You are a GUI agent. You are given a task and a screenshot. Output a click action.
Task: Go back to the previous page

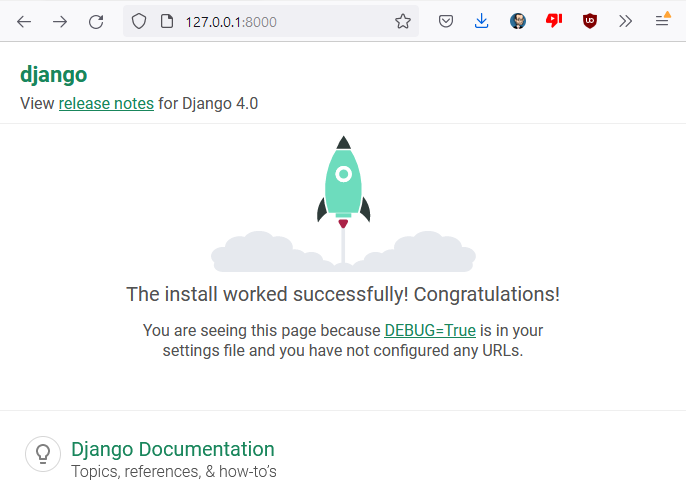coord(24,21)
